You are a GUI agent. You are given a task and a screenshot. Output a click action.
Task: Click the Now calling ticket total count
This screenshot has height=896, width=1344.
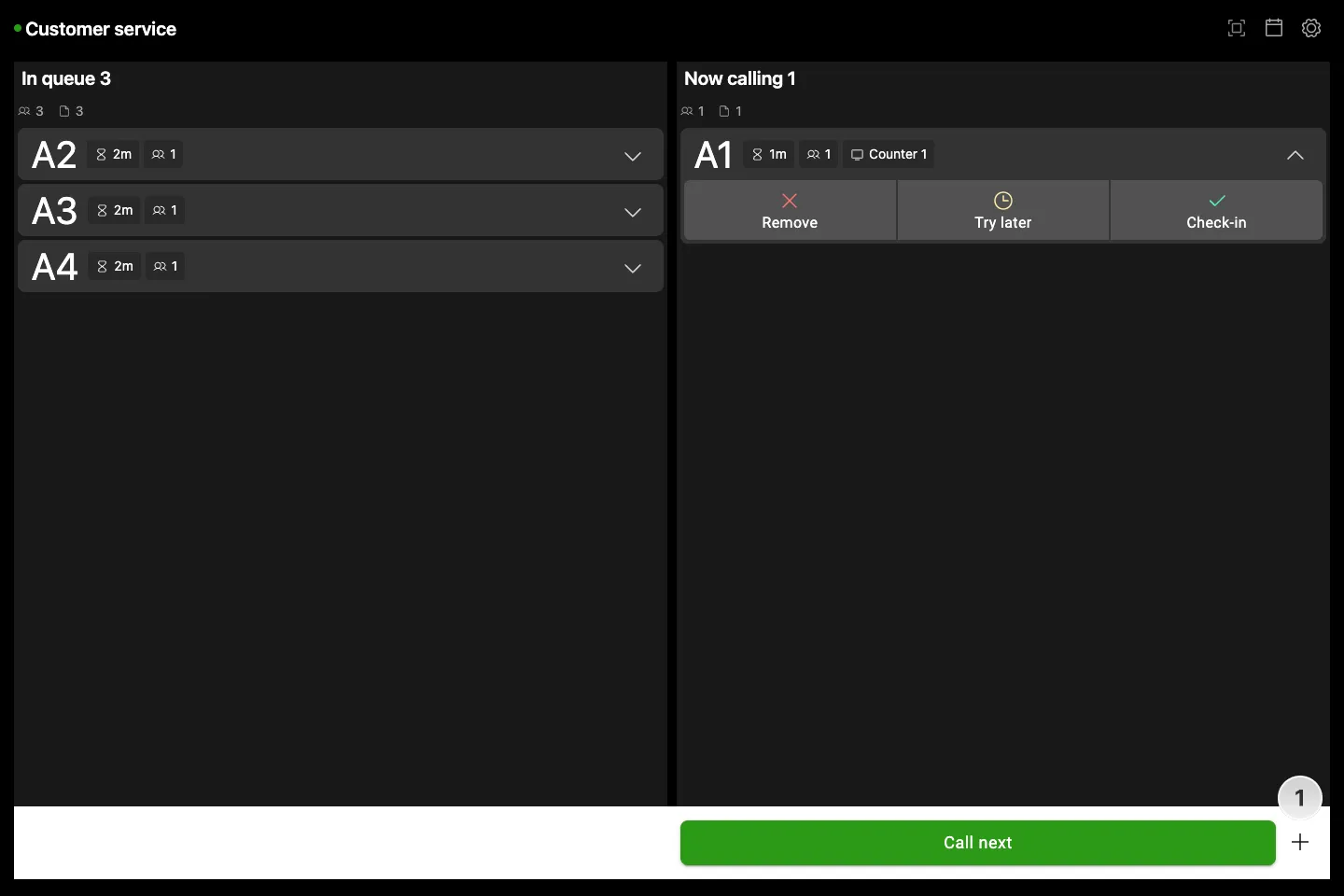click(x=731, y=111)
